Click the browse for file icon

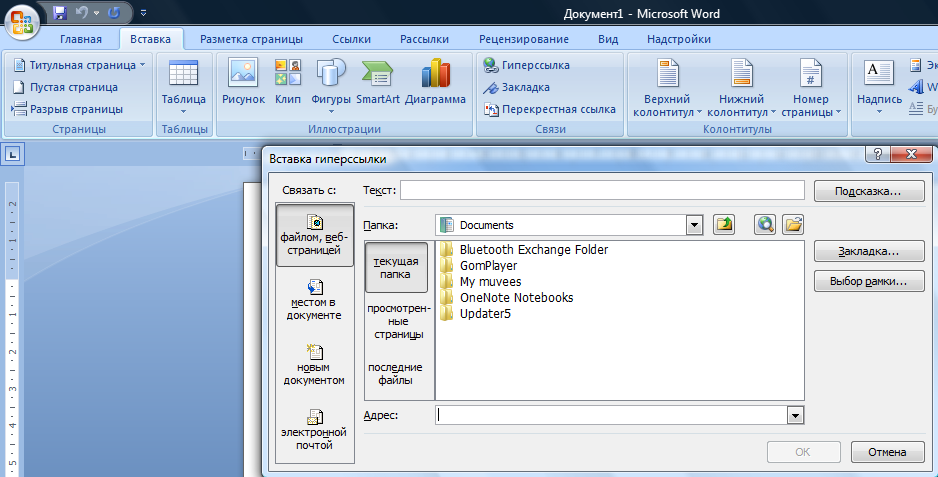[793, 225]
